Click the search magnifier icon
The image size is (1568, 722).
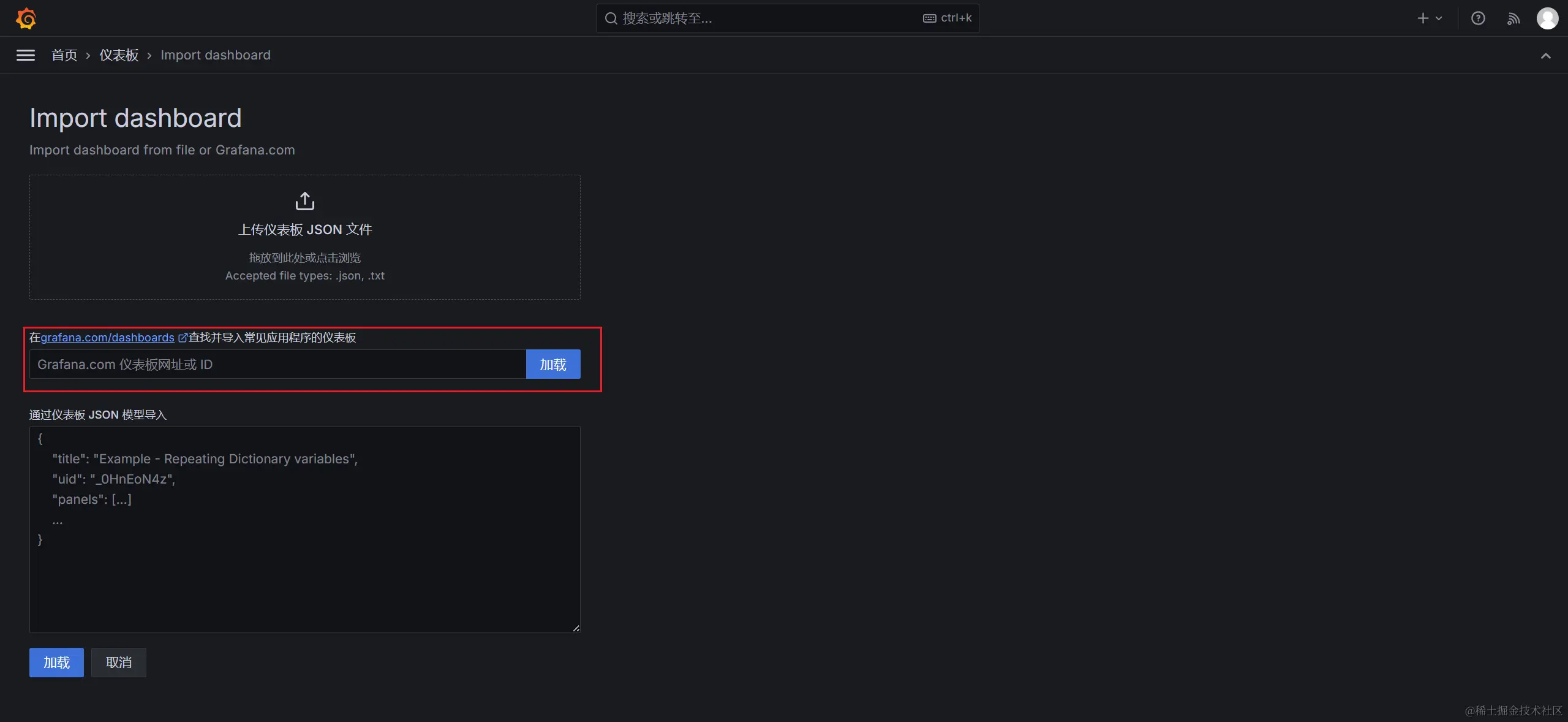click(x=611, y=18)
